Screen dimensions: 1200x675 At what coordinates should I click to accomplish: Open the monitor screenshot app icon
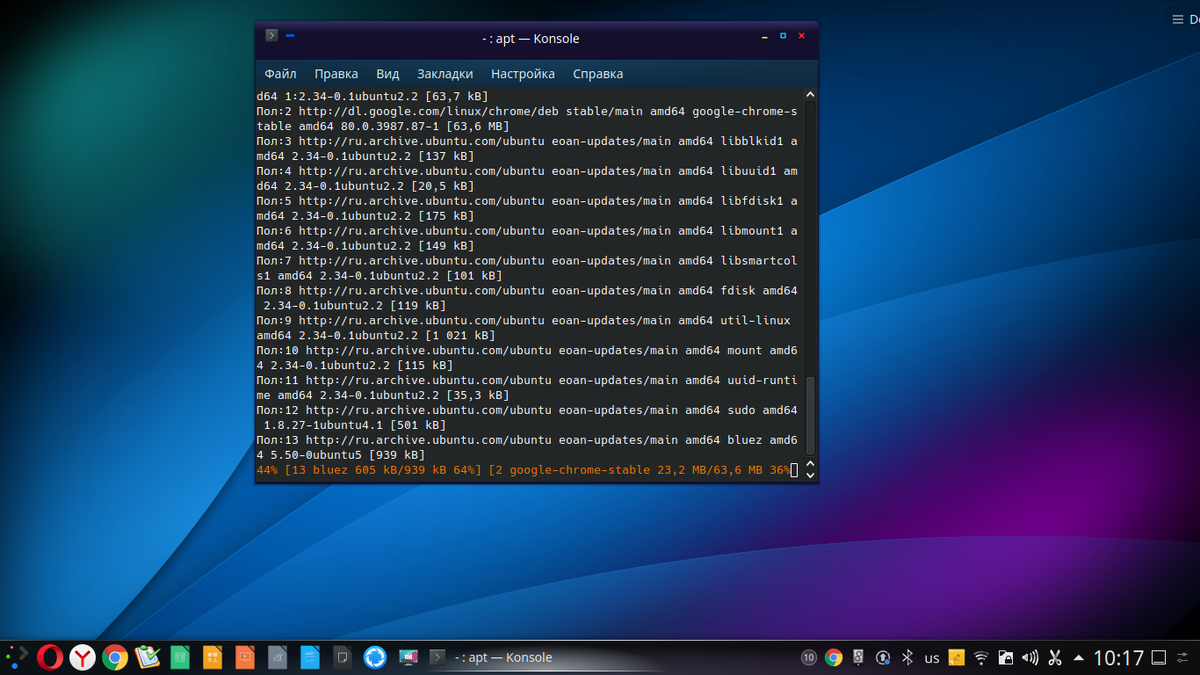pyautogui.click(x=407, y=657)
